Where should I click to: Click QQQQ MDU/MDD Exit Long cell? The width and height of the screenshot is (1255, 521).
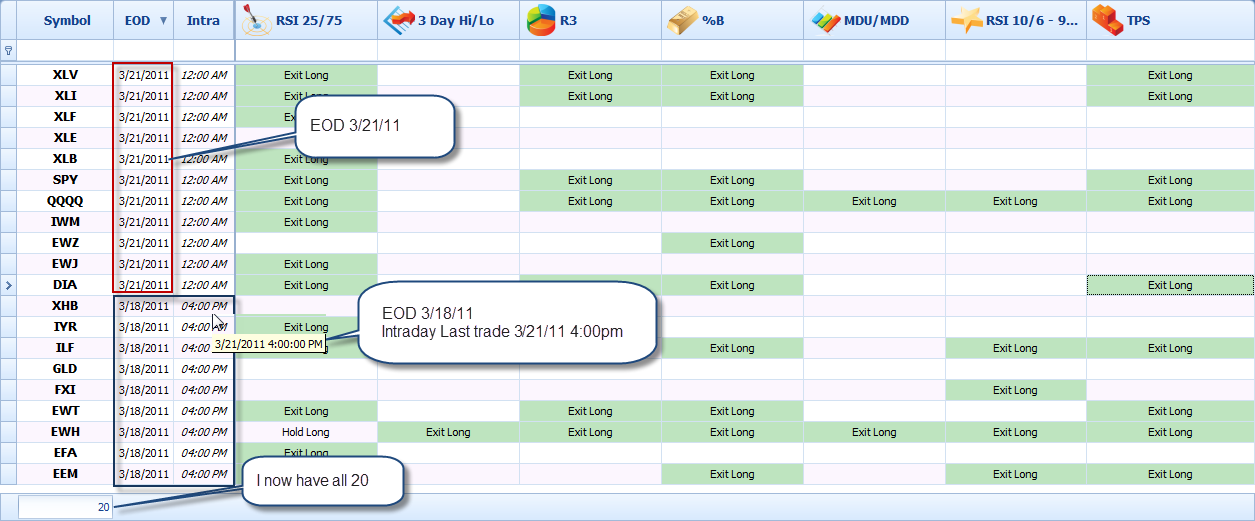click(874, 201)
